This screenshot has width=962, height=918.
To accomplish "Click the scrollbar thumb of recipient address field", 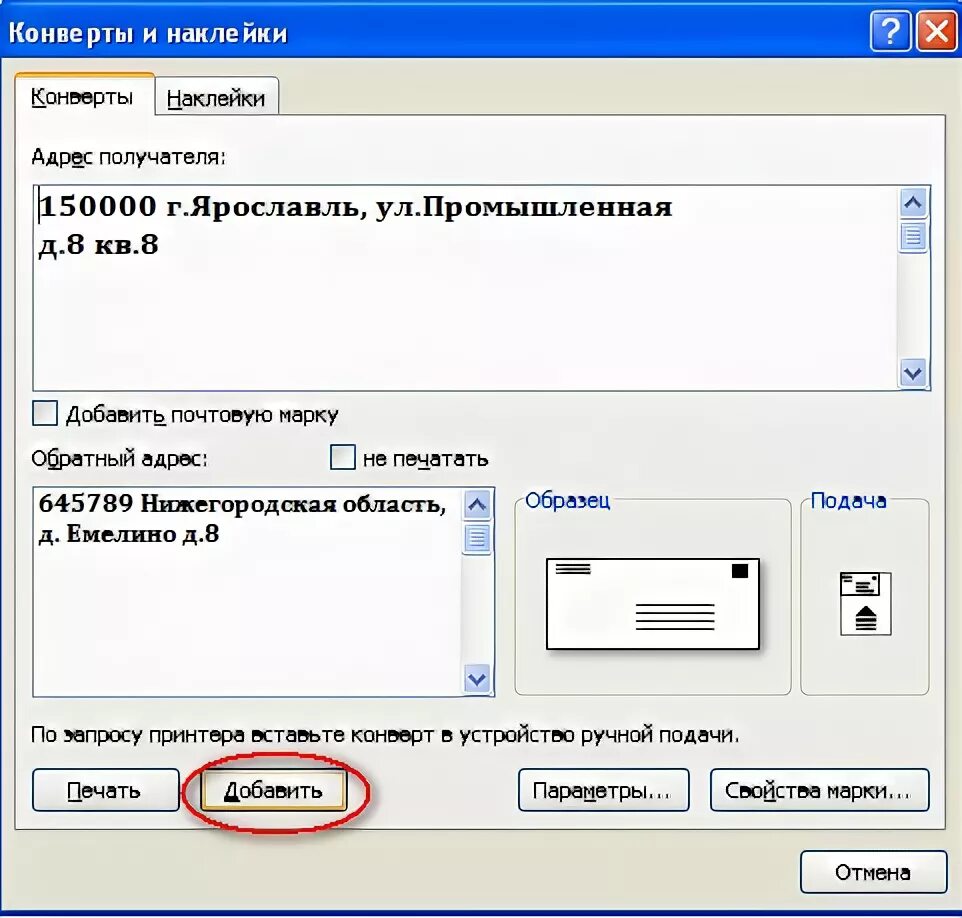I will coord(911,238).
